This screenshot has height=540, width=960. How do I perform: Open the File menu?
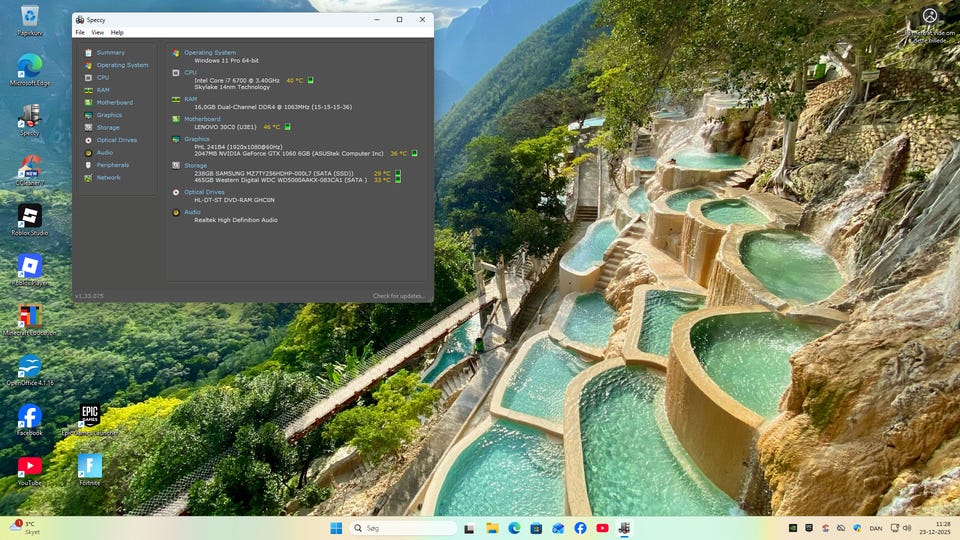[80, 32]
